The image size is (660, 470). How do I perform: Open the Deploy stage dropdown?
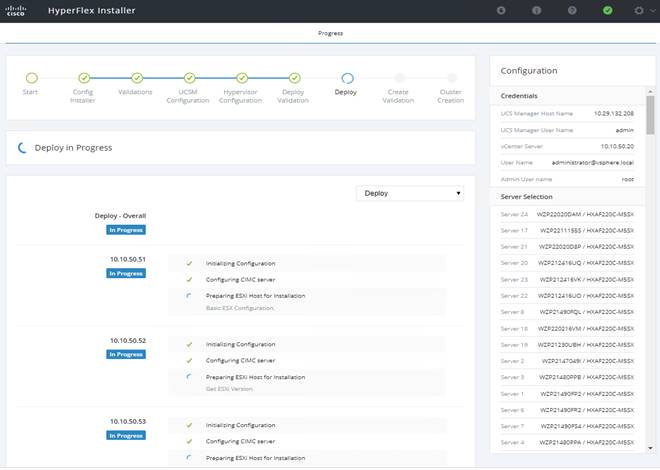point(410,193)
